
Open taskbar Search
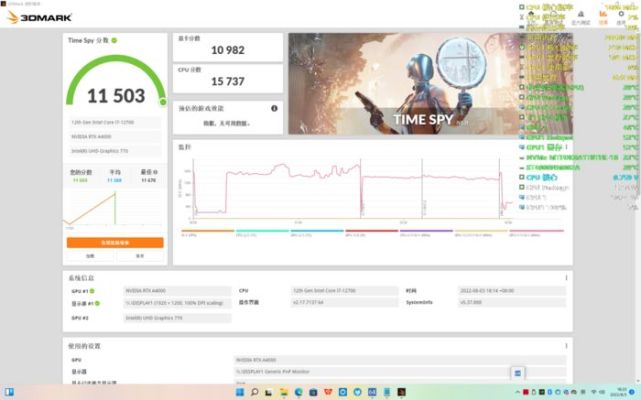(x=254, y=392)
